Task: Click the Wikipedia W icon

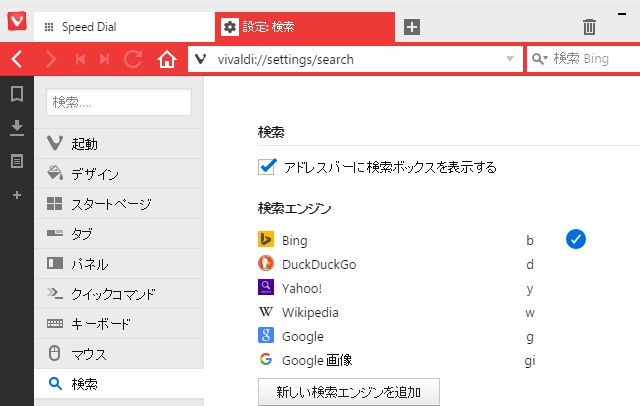Action: [x=266, y=312]
